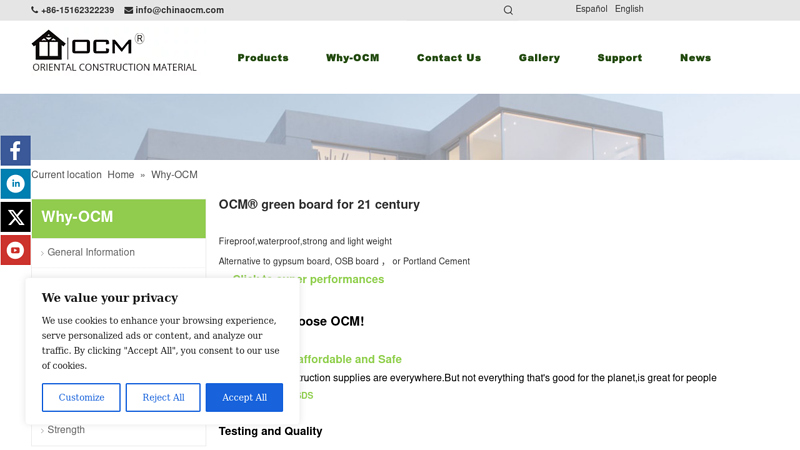Open the News menu item
This screenshot has height=450, width=800.
695,58
